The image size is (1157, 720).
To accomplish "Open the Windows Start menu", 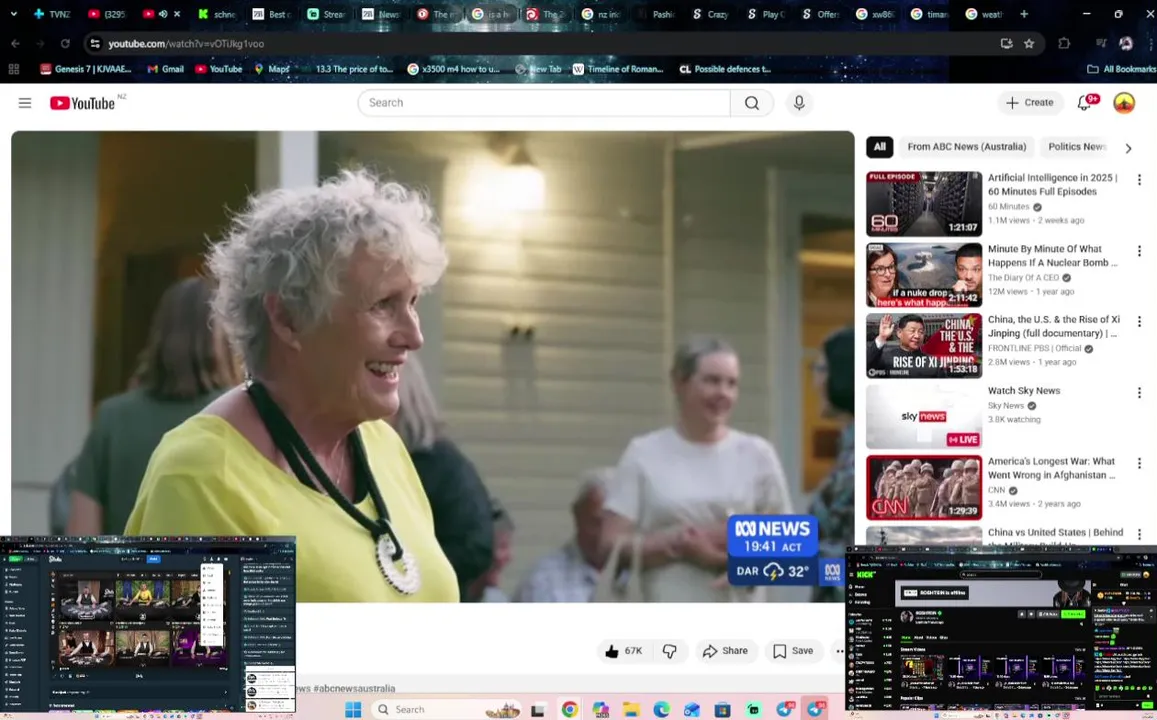I will [353, 710].
